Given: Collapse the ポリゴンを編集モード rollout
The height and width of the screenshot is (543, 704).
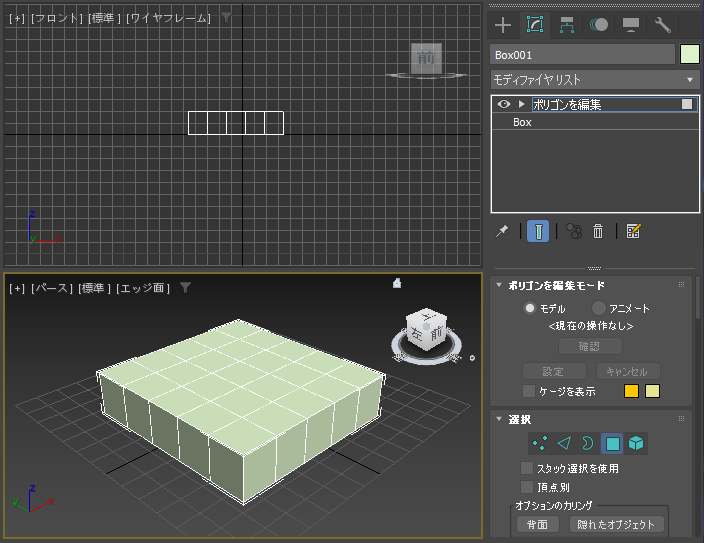Looking at the screenshot, I should point(499,285).
